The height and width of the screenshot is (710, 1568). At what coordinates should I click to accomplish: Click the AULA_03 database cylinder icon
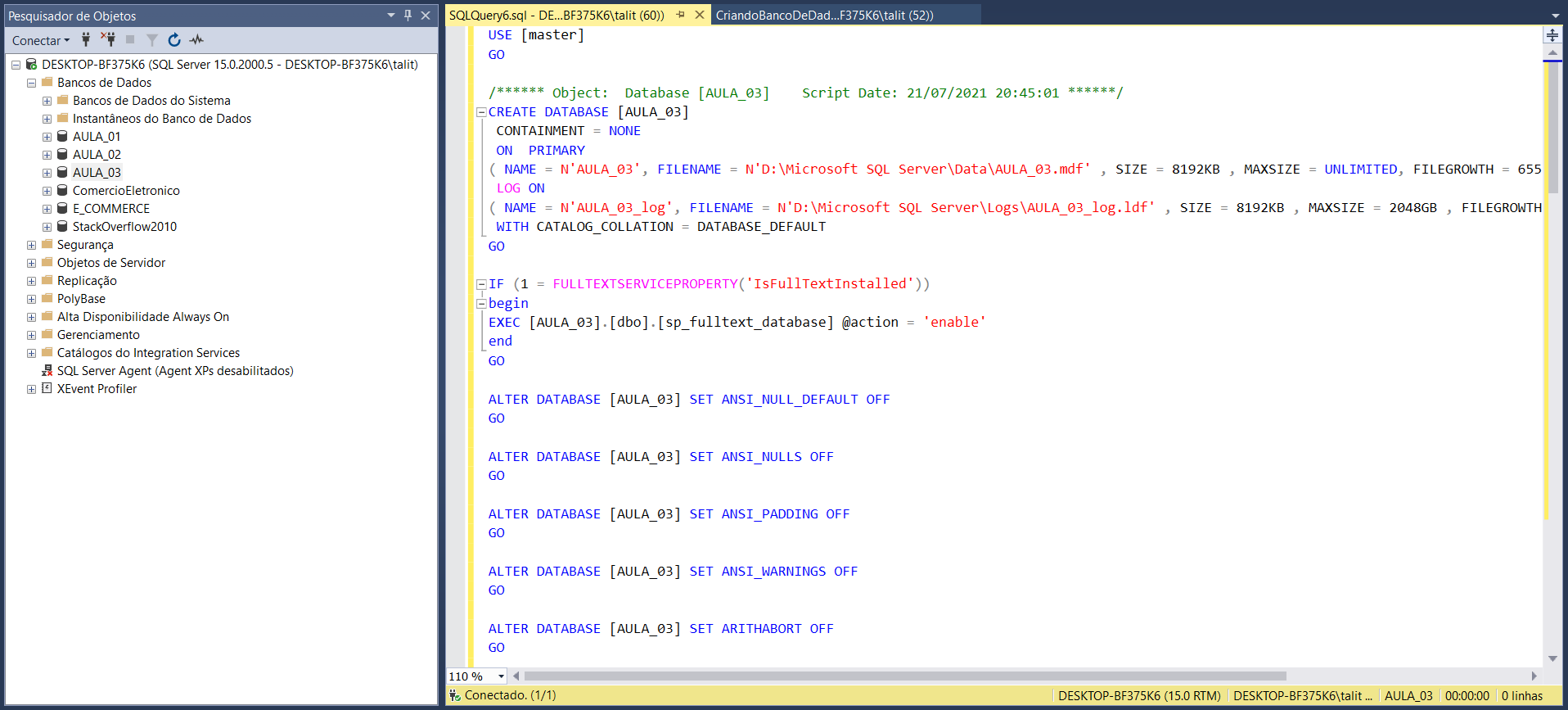(x=63, y=173)
